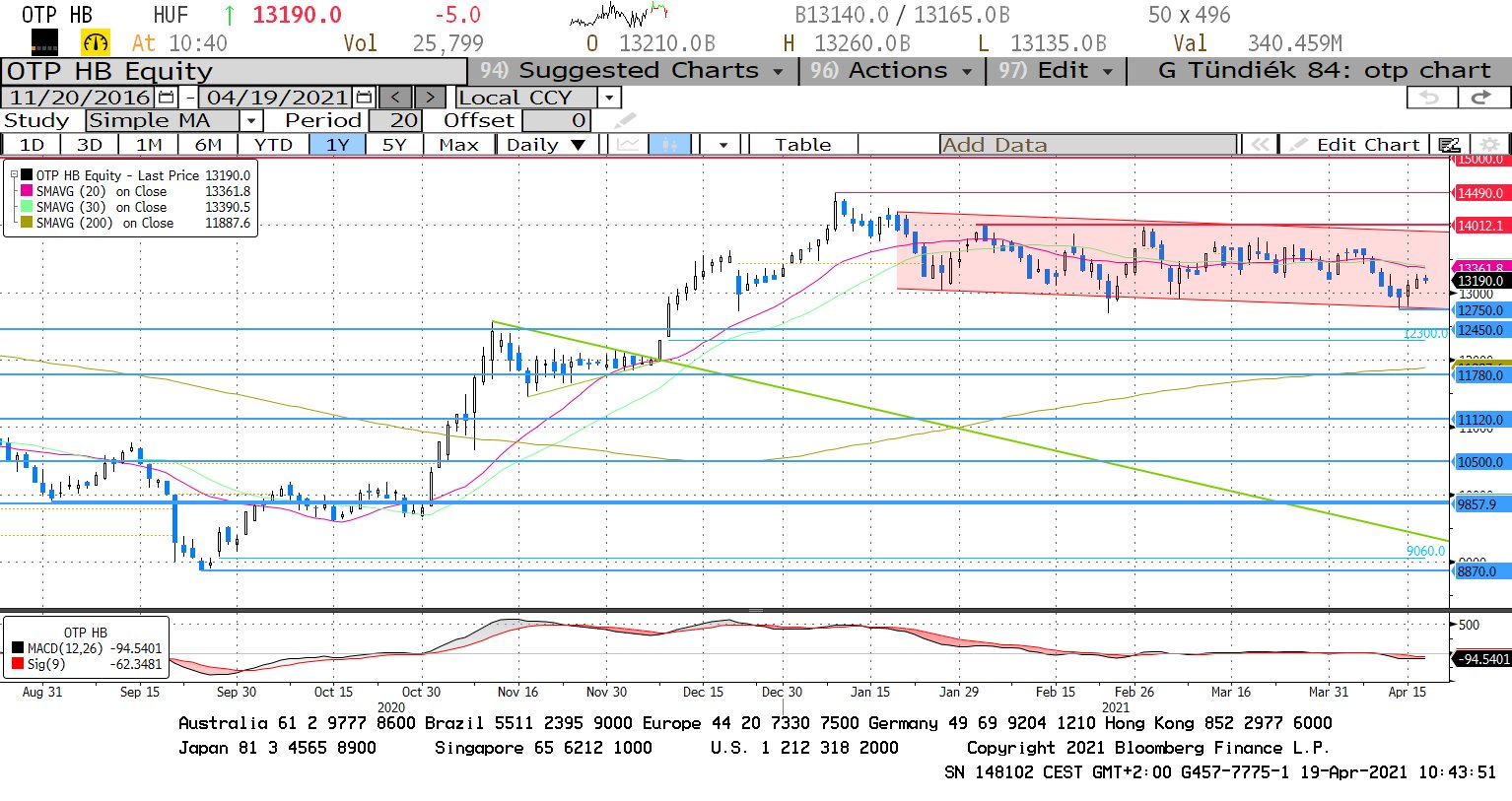Image resolution: width=1512 pixels, height=801 pixels.
Task: Click the 14012.1 price level label
Action: pos(1480,226)
